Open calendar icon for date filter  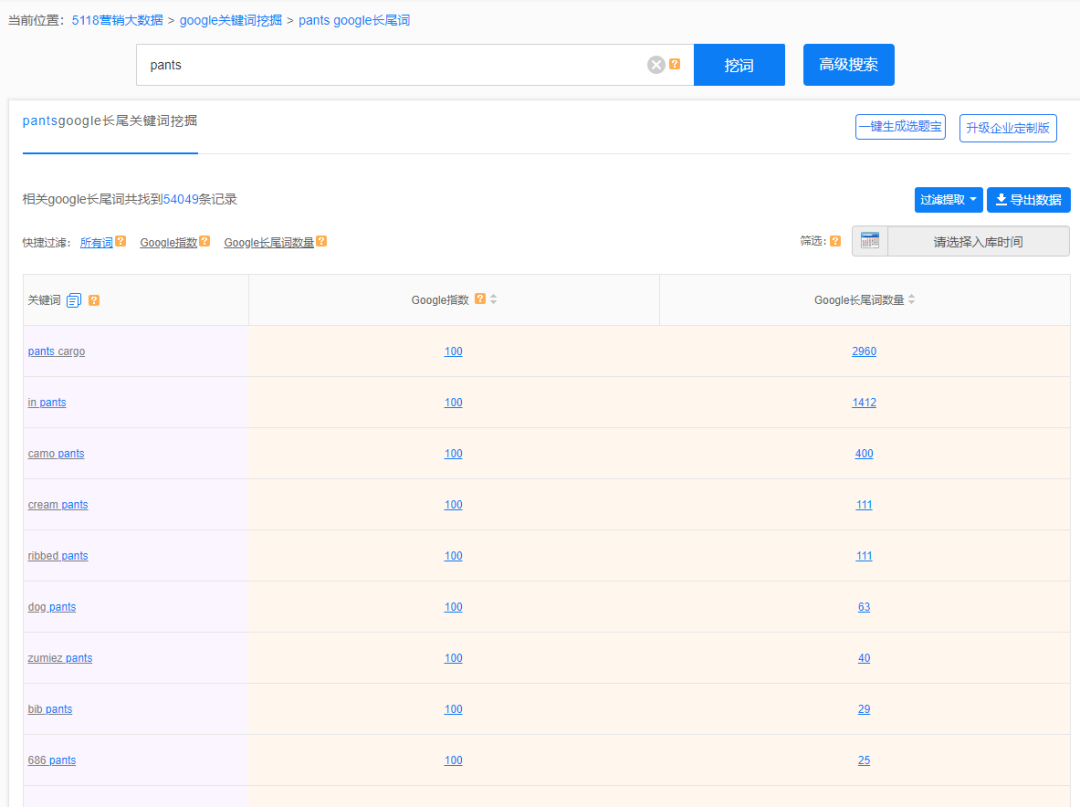click(870, 241)
